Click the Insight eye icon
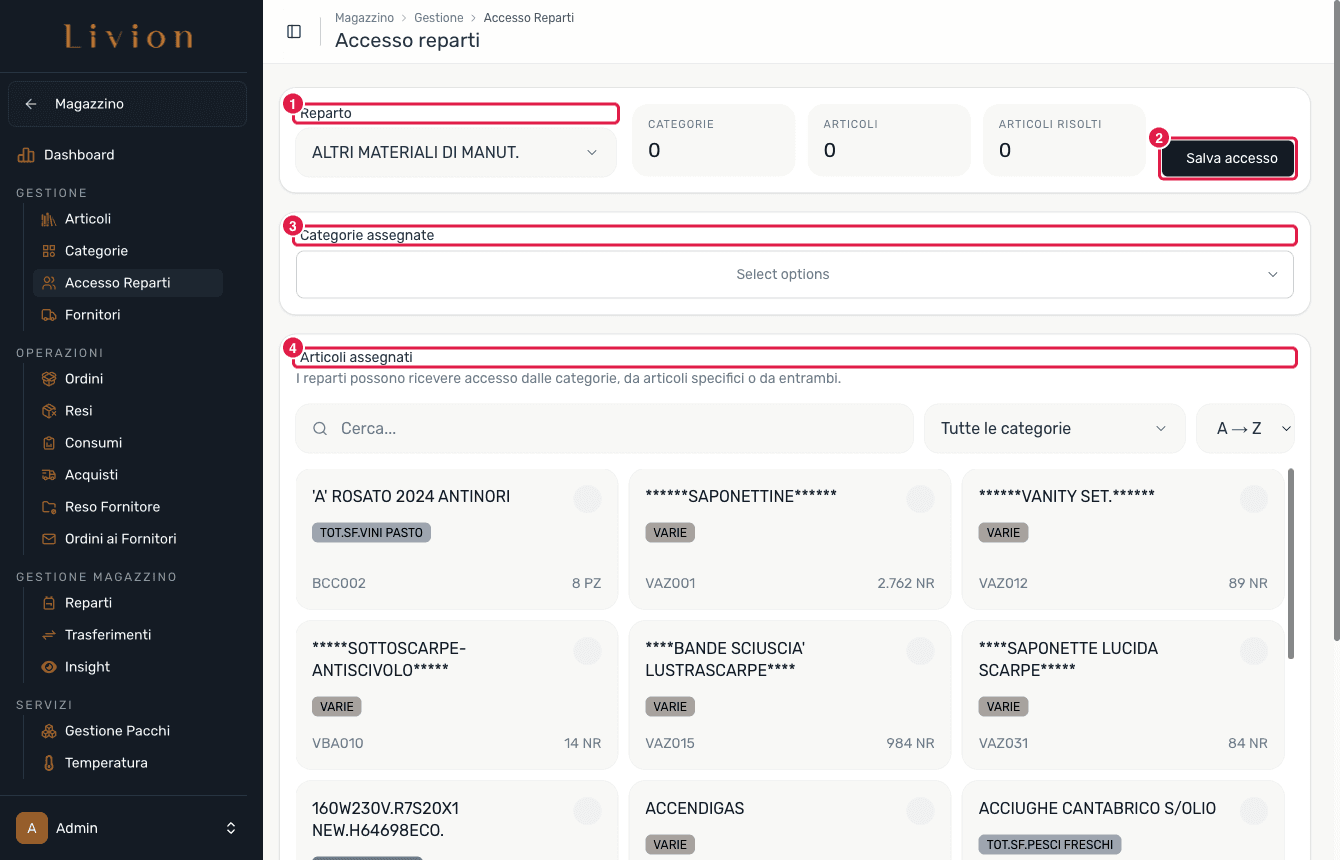 point(48,667)
